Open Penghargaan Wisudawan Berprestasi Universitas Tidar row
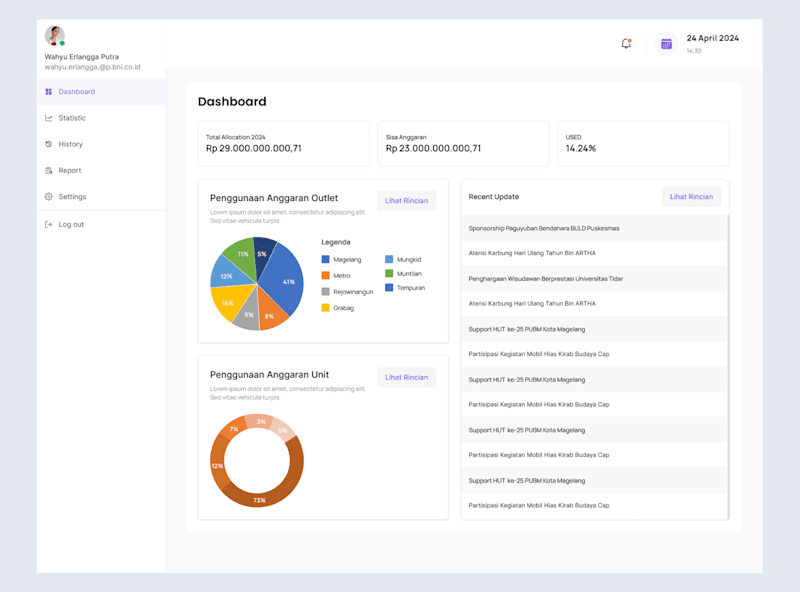800x592 pixels. click(x=594, y=279)
